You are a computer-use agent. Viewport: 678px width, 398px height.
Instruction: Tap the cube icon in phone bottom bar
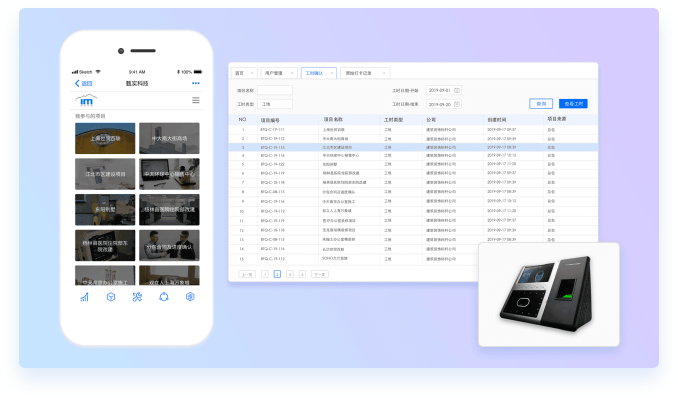tap(111, 297)
